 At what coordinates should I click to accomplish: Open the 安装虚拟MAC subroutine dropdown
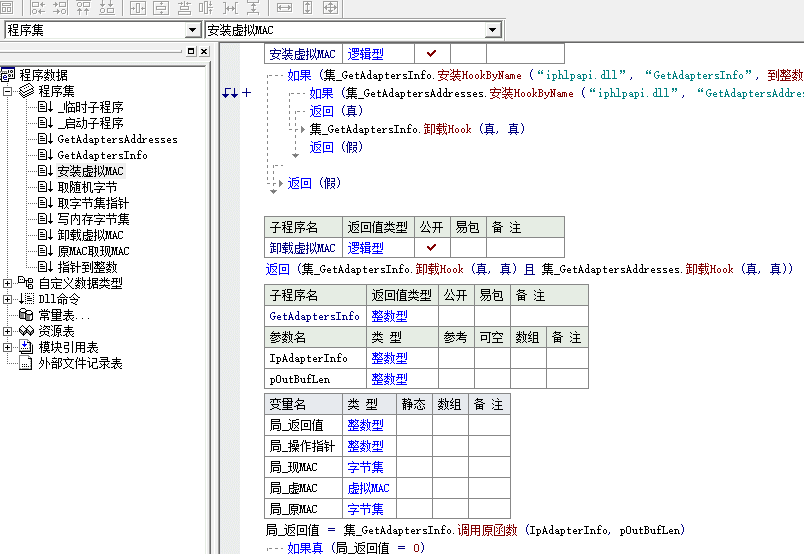coord(492,30)
